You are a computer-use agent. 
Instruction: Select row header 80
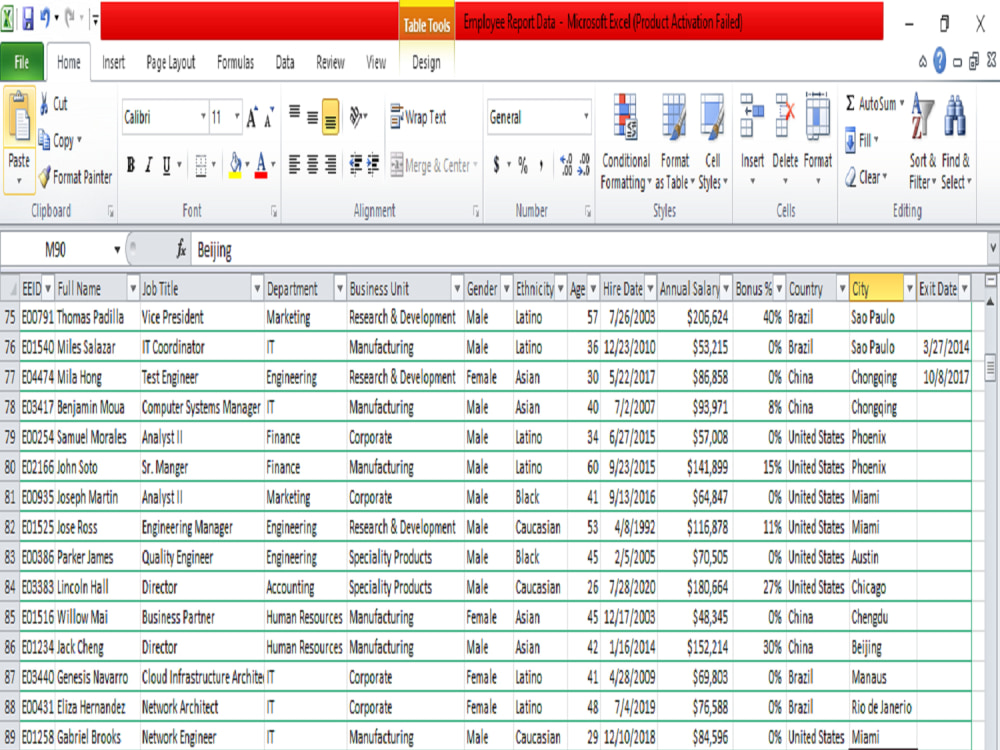coord(10,467)
